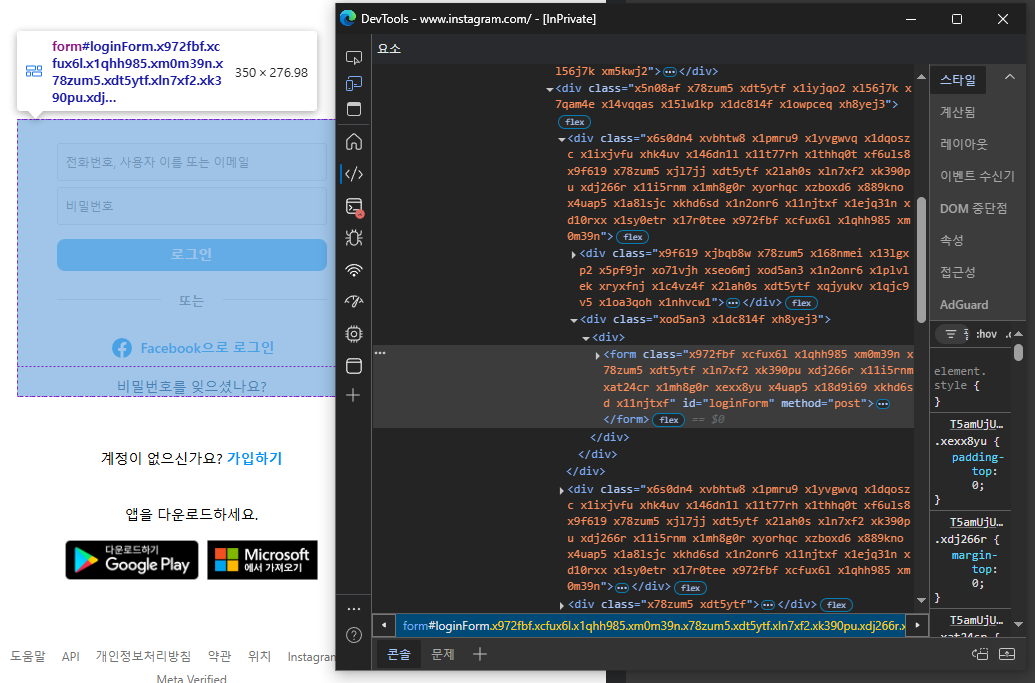The width and height of the screenshot is (1035, 683).
Task: Open the Network tool icon
Action: 354,270
